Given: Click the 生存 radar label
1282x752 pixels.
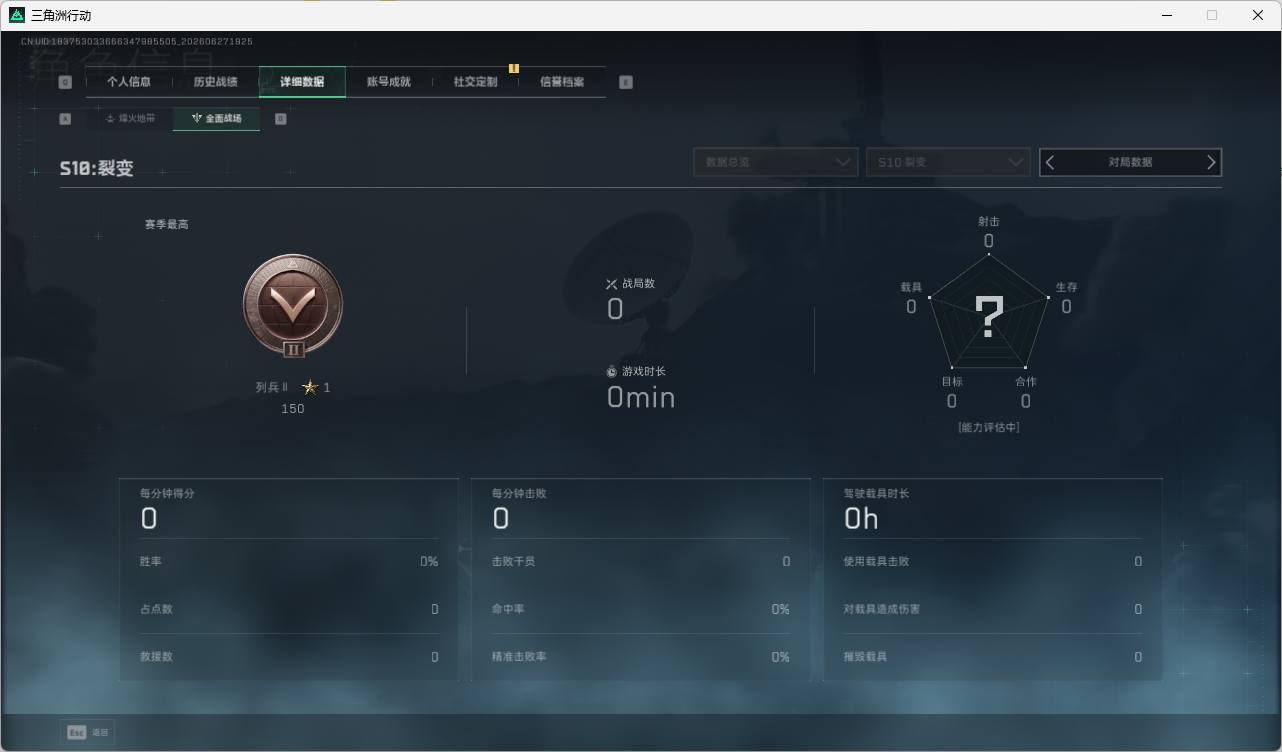Looking at the screenshot, I should (x=1067, y=287).
